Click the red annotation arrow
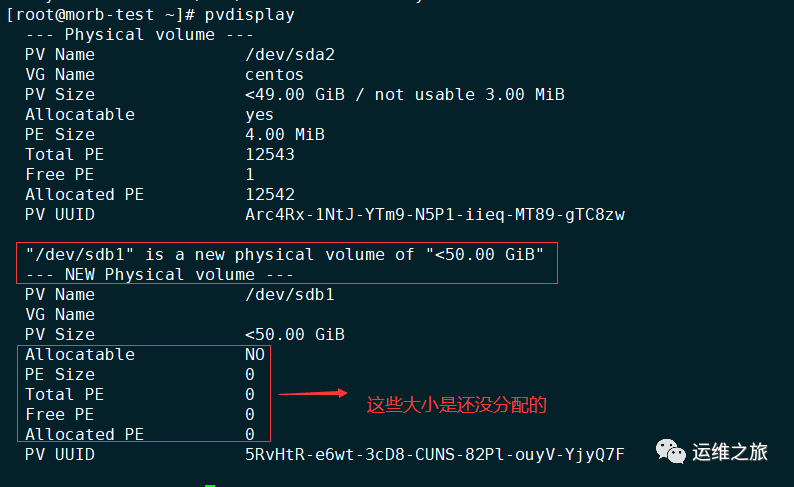The image size is (794, 487). pos(311,394)
